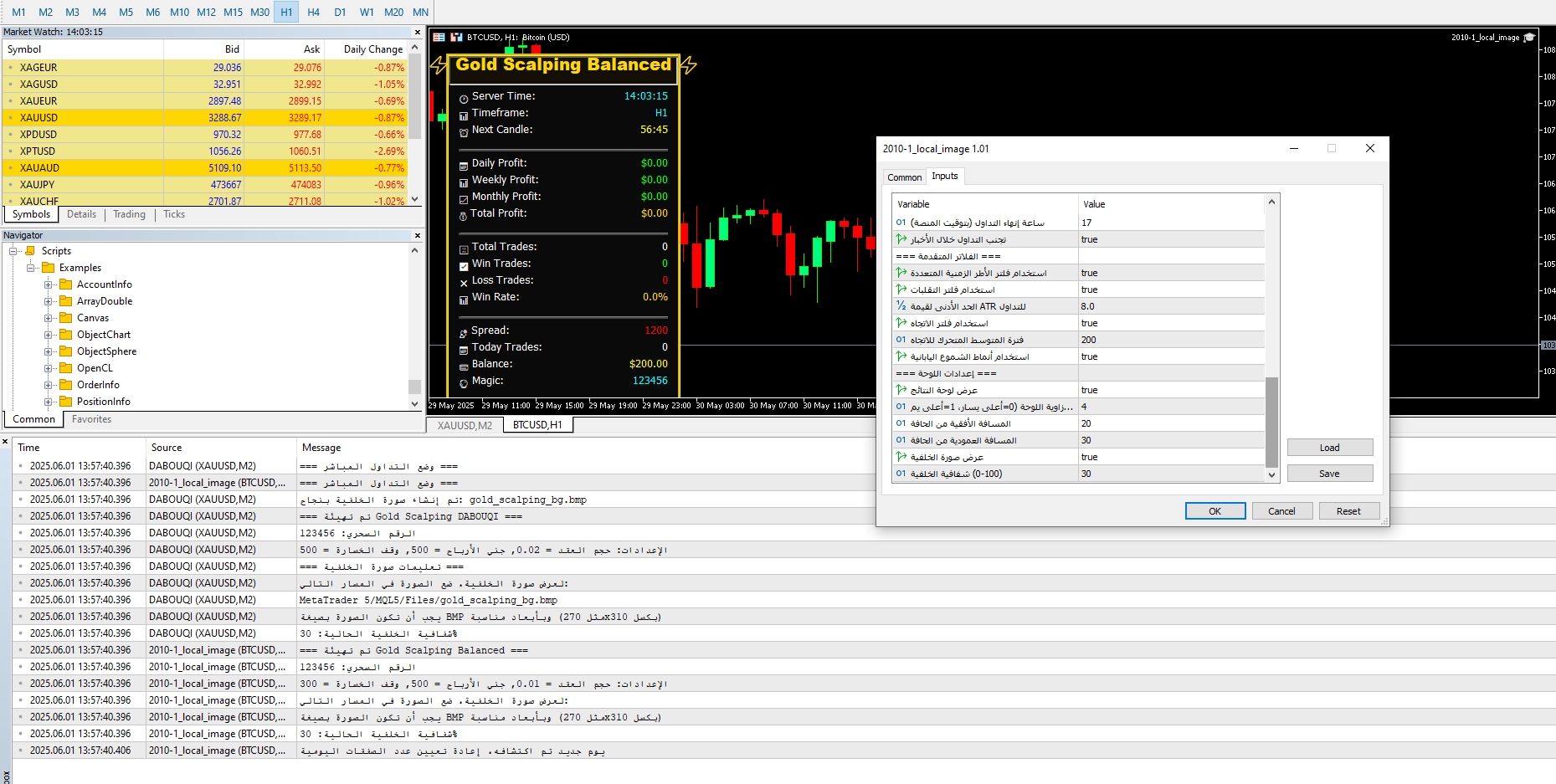1556x784 pixels.
Task: Expand the ObjectSphere tree node
Action: [x=49, y=351]
